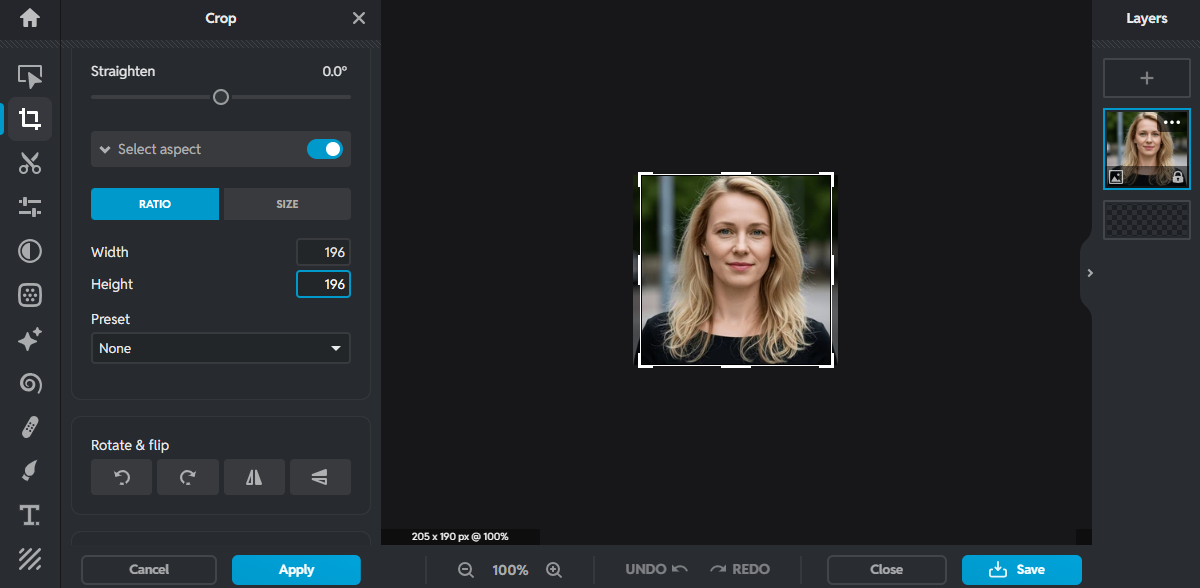This screenshot has height=588, width=1200.
Task: Select the Cutout scissors tool
Action: (30, 163)
